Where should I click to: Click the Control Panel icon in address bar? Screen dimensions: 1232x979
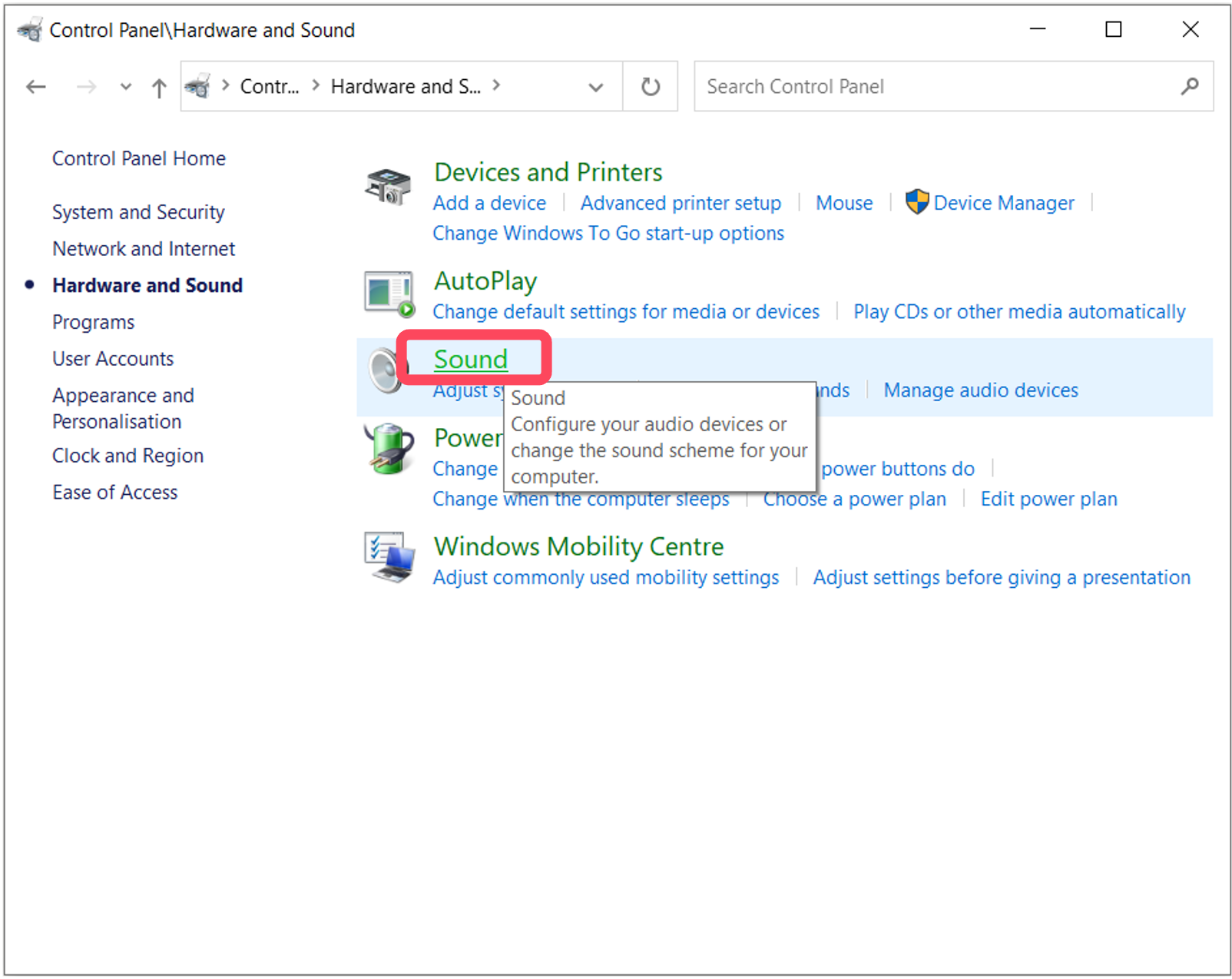pos(199,86)
